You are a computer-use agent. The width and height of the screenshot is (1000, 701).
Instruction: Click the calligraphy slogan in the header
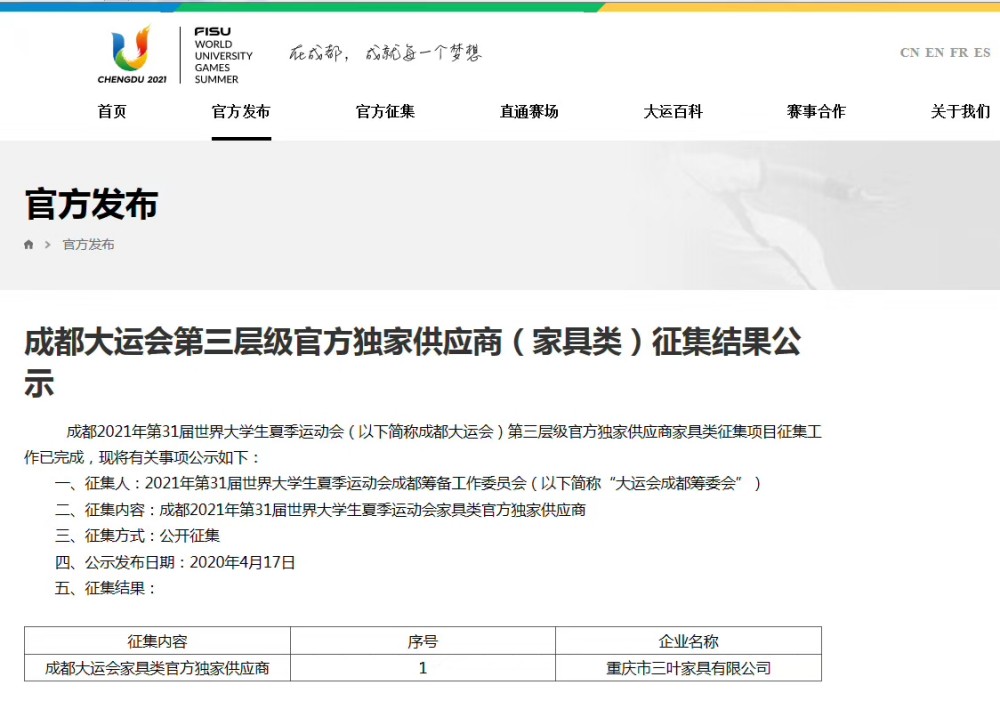385,53
